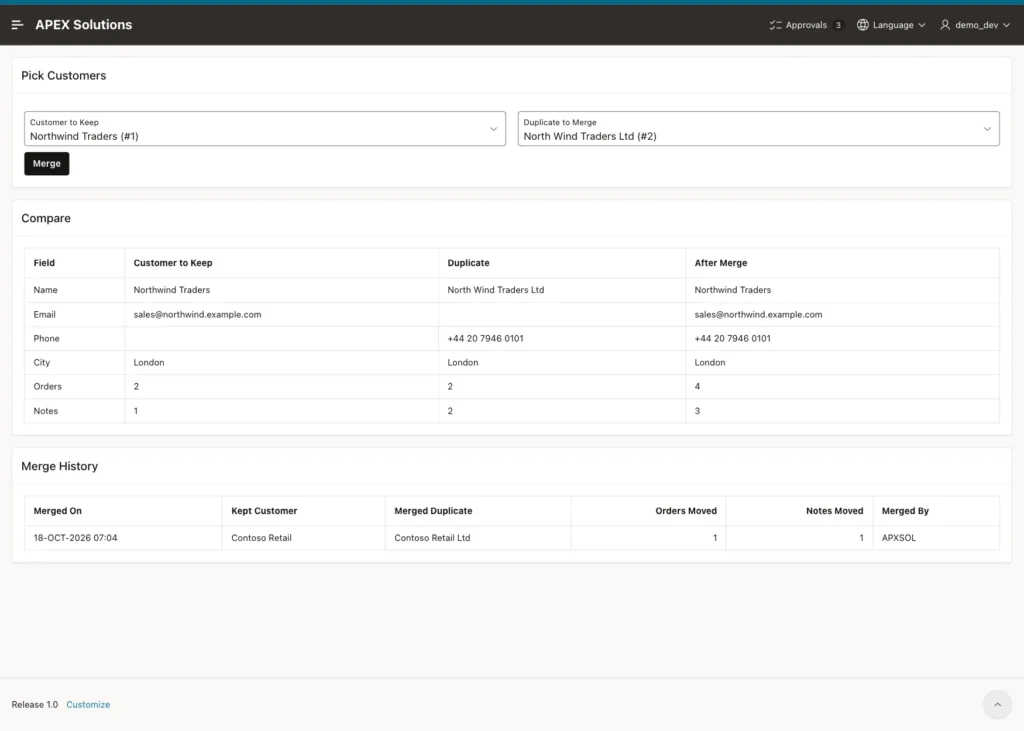Click the Notes row label in Compare
This screenshot has height=731, width=1024.
46,411
